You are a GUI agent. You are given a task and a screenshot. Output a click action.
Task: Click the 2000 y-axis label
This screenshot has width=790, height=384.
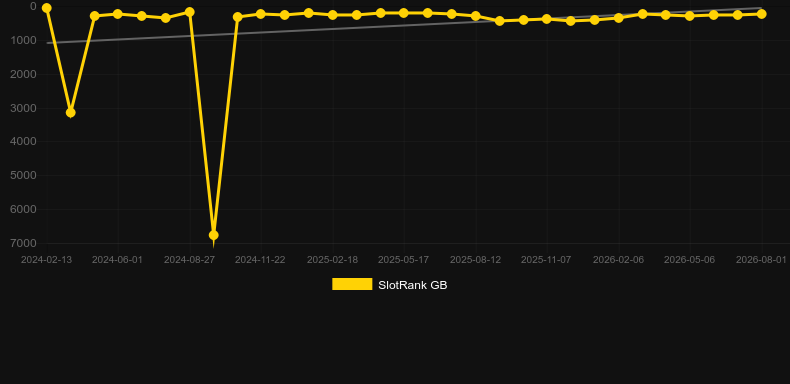pyautogui.click(x=23, y=74)
